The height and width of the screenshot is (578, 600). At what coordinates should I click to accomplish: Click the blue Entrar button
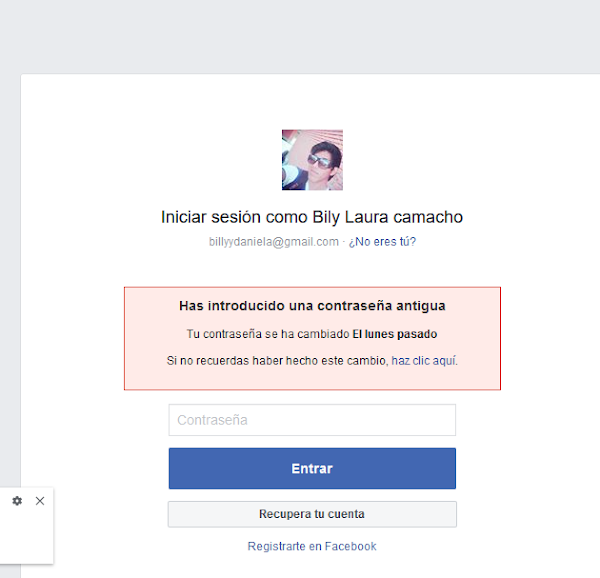point(312,469)
